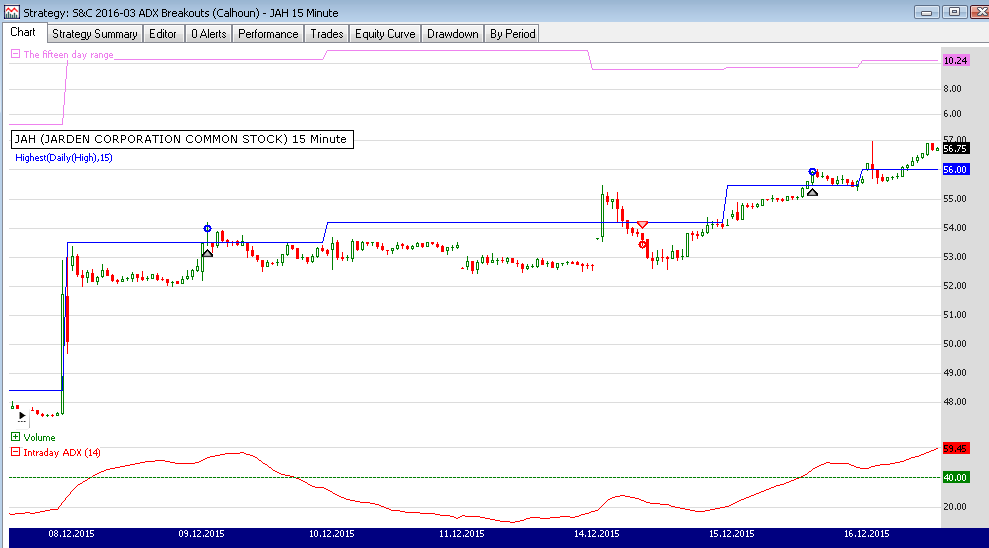Collapse the fifteen day range pane

click(15, 55)
